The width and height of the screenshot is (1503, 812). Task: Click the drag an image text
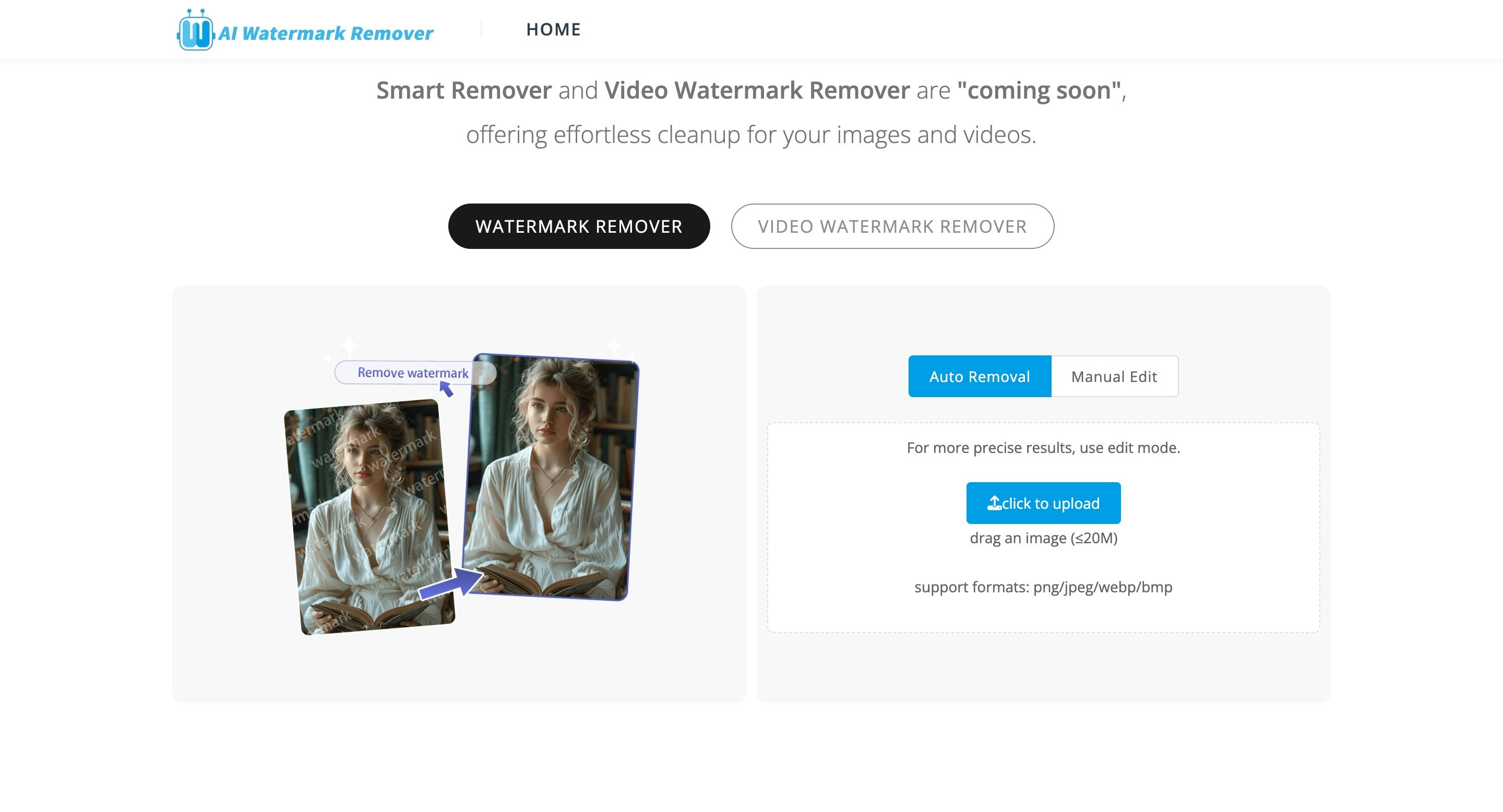tap(1043, 538)
